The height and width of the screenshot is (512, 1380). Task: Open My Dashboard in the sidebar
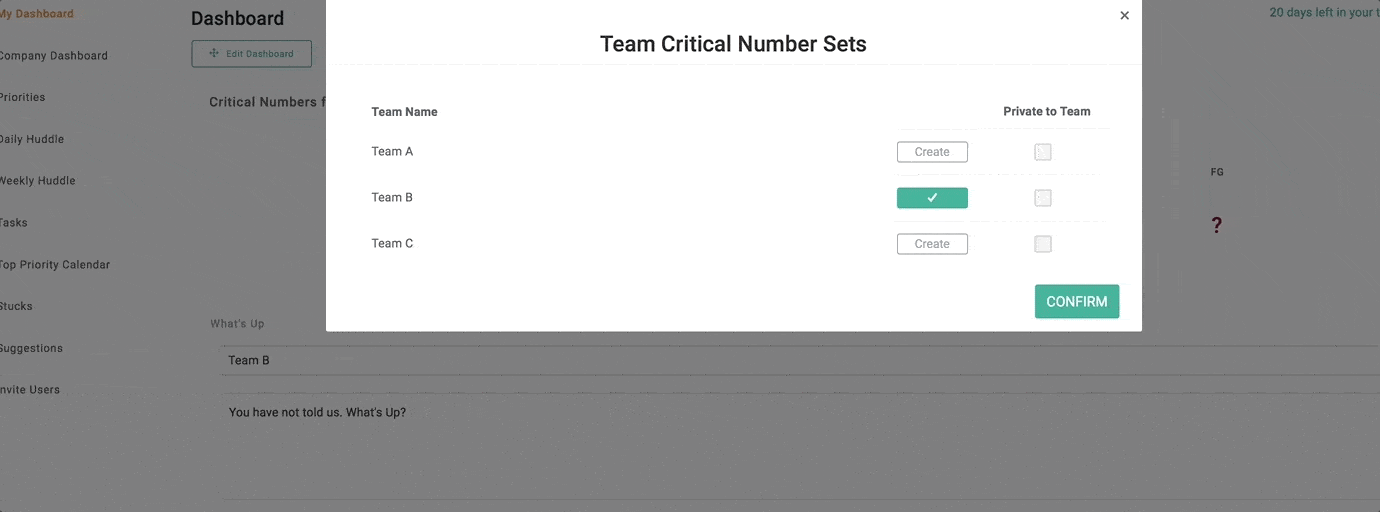[x=36, y=14]
